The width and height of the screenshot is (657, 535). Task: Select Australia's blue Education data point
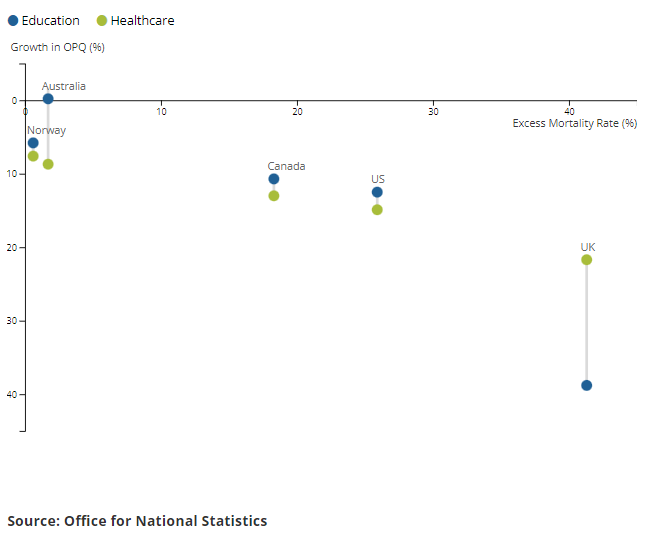click(48, 99)
